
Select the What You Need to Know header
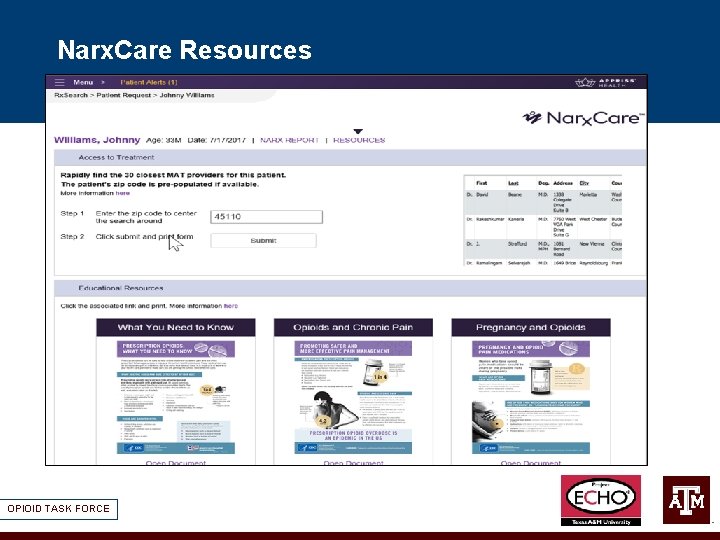click(176, 327)
